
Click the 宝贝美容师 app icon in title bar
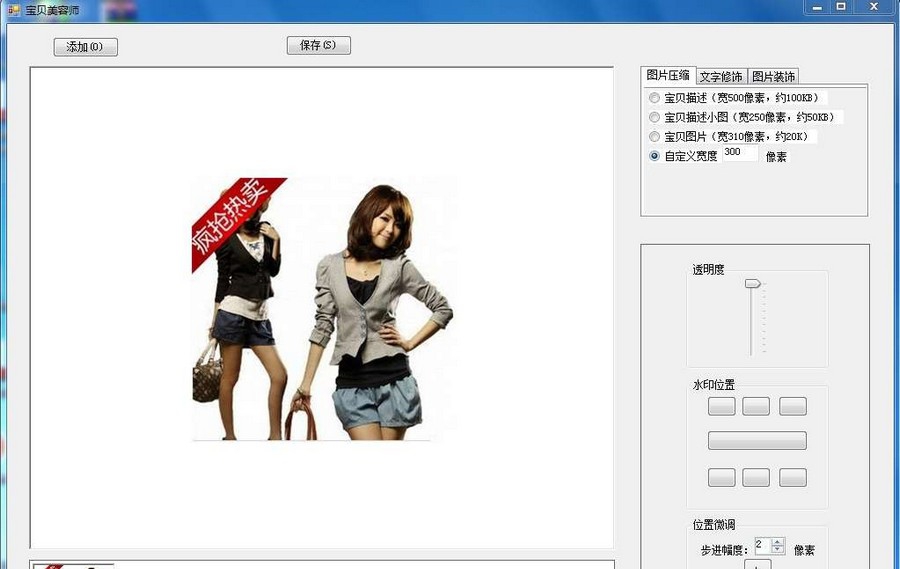[14, 10]
